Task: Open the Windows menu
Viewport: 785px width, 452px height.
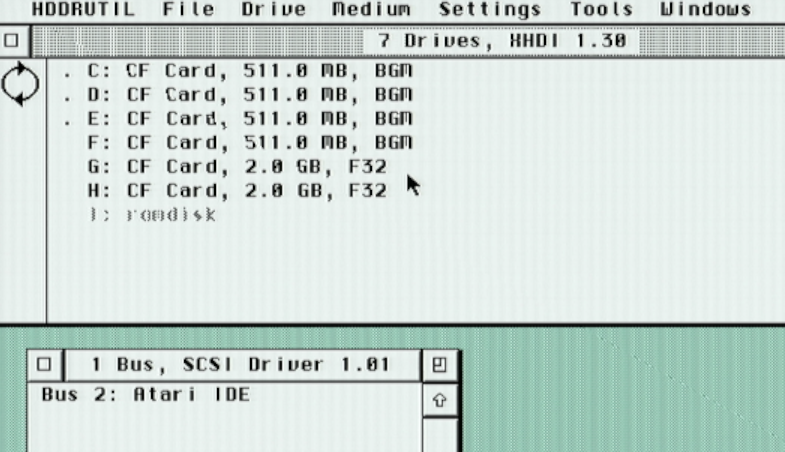Action: (x=705, y=9)
